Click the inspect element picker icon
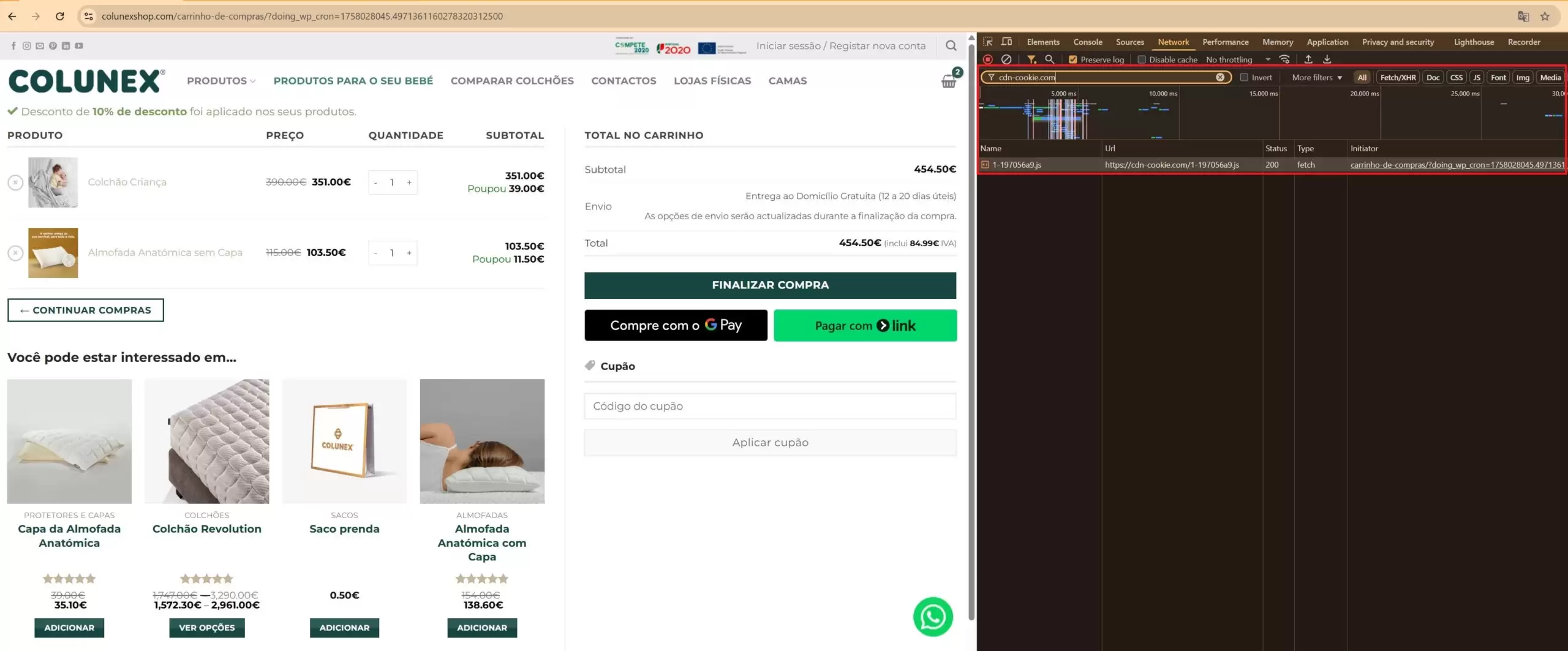Viewport: 1568px width, 651px height. tap(987, 42)
